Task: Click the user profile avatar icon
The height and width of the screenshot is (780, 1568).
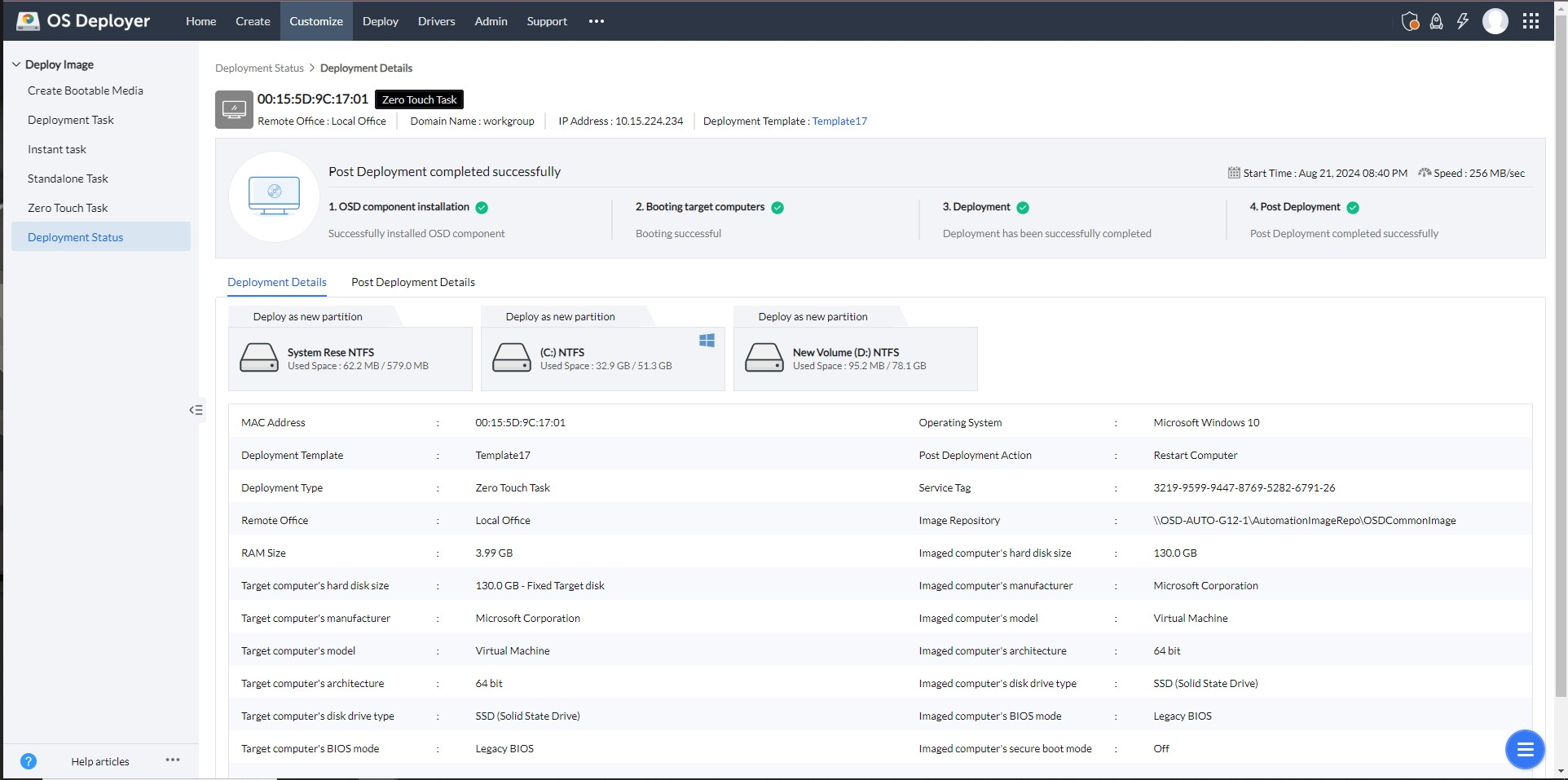Action: tap(1497, 21)
